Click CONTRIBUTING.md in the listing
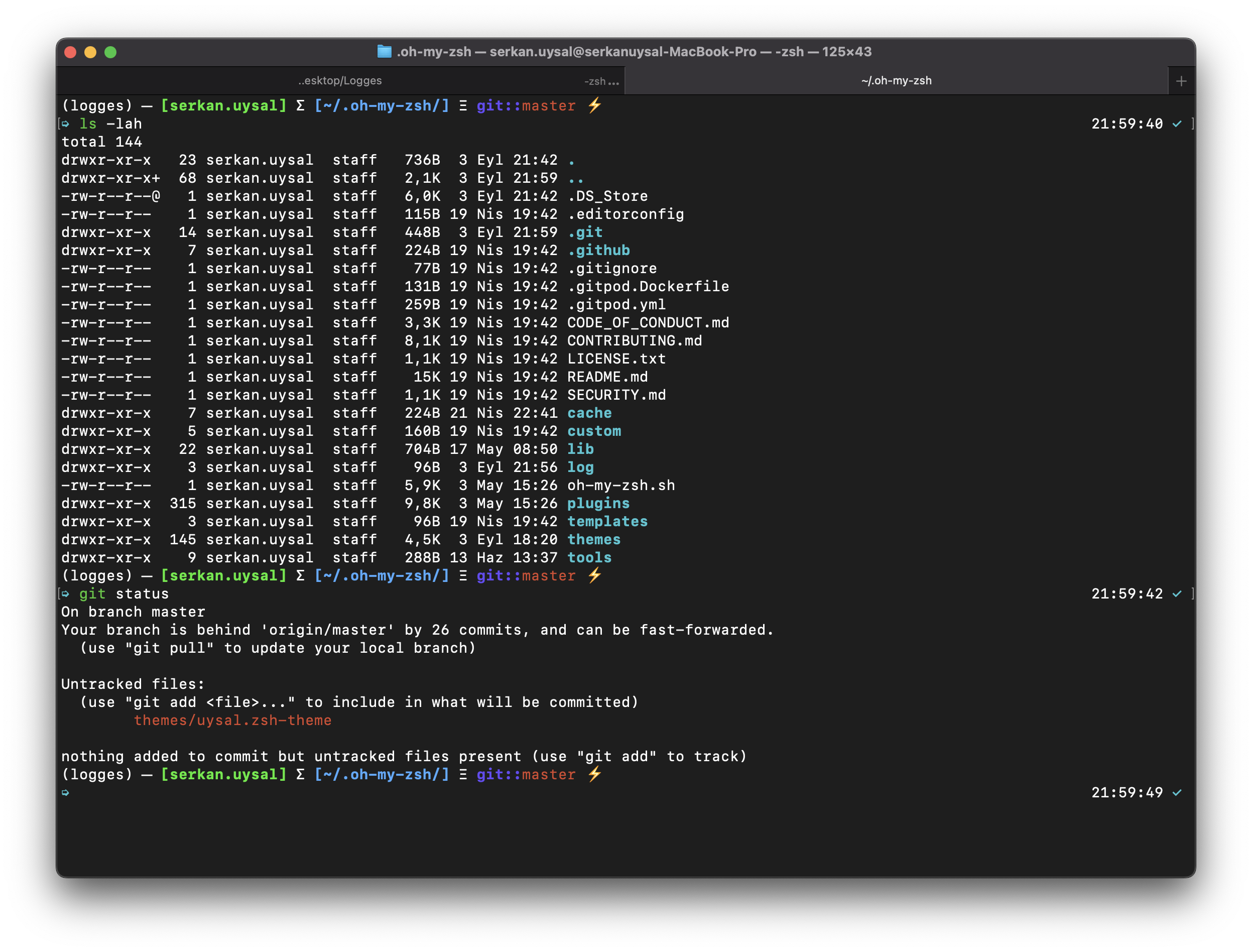 coord(635,340)
